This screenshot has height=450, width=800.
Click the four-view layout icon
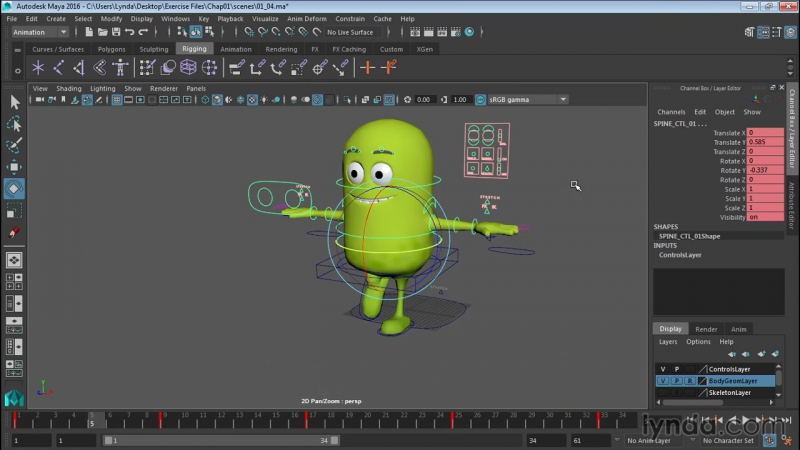[x=14, y=282]
